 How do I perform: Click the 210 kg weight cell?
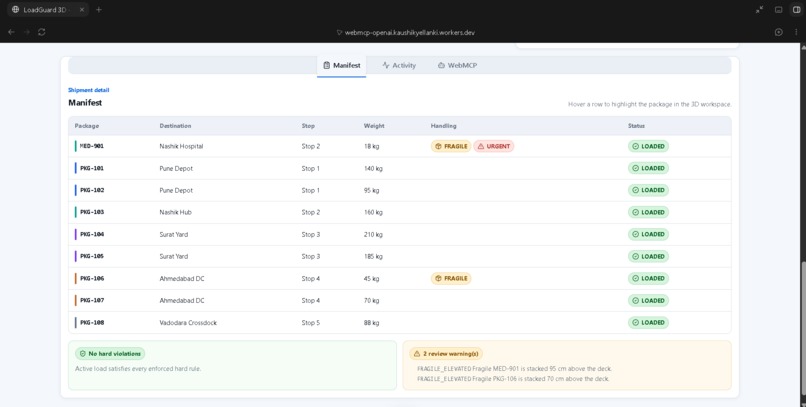click(x=373, y=234)
